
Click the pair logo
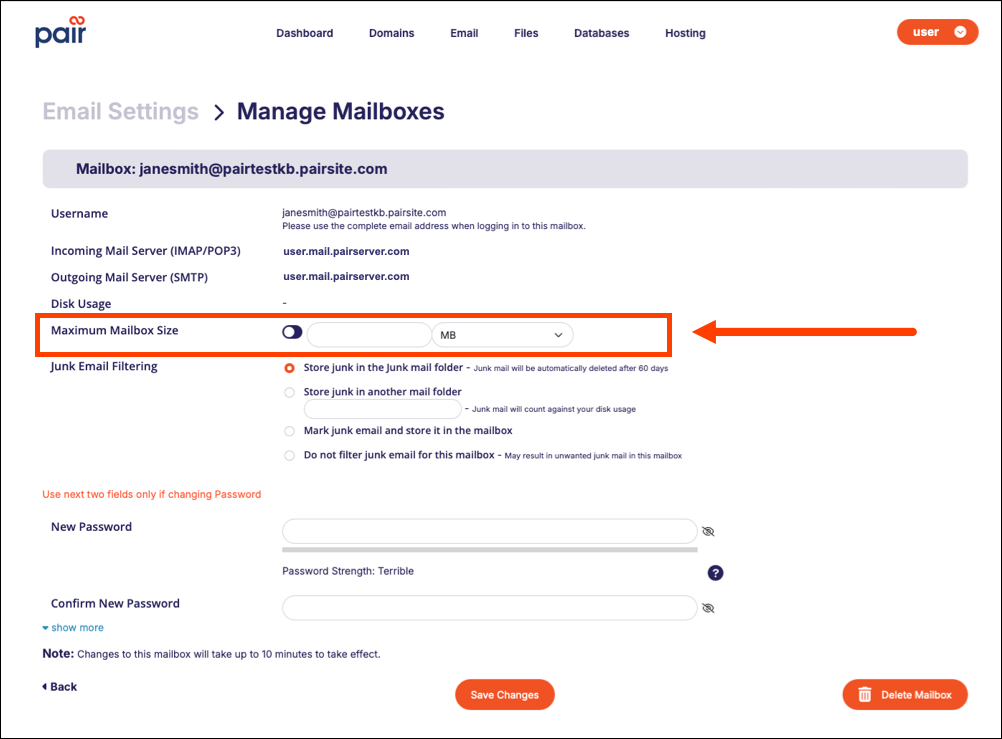pos(60,32)
